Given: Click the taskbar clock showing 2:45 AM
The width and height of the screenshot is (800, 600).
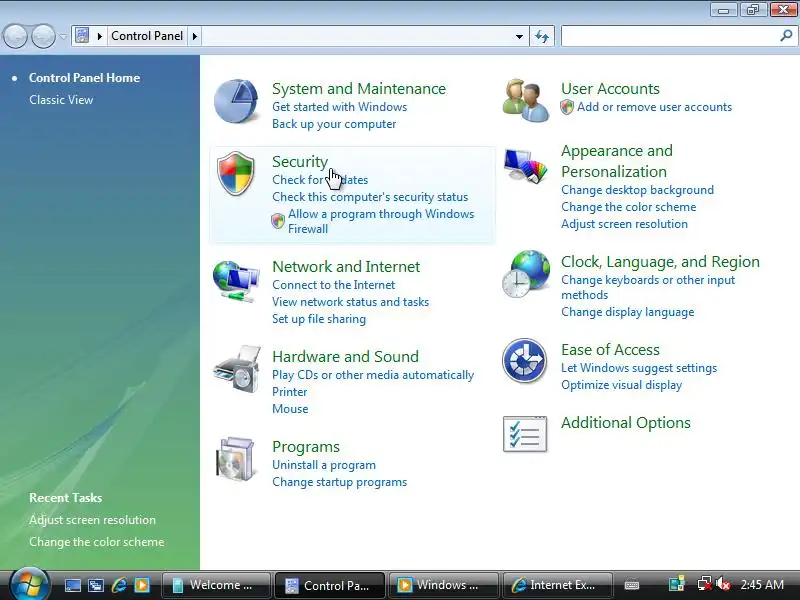Looking at the screenshot, I should point(762,585).
